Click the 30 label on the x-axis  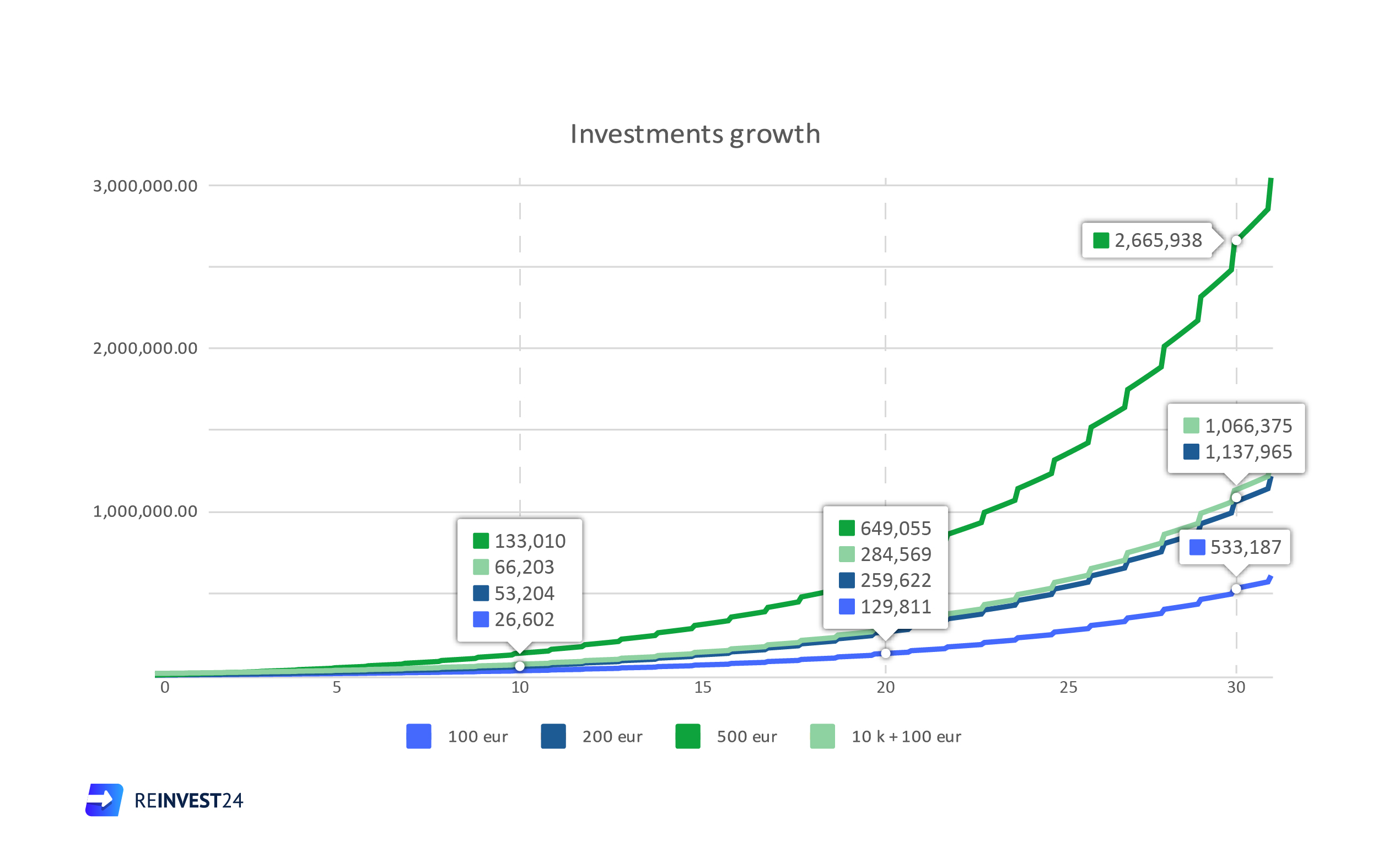point(1236,688)
